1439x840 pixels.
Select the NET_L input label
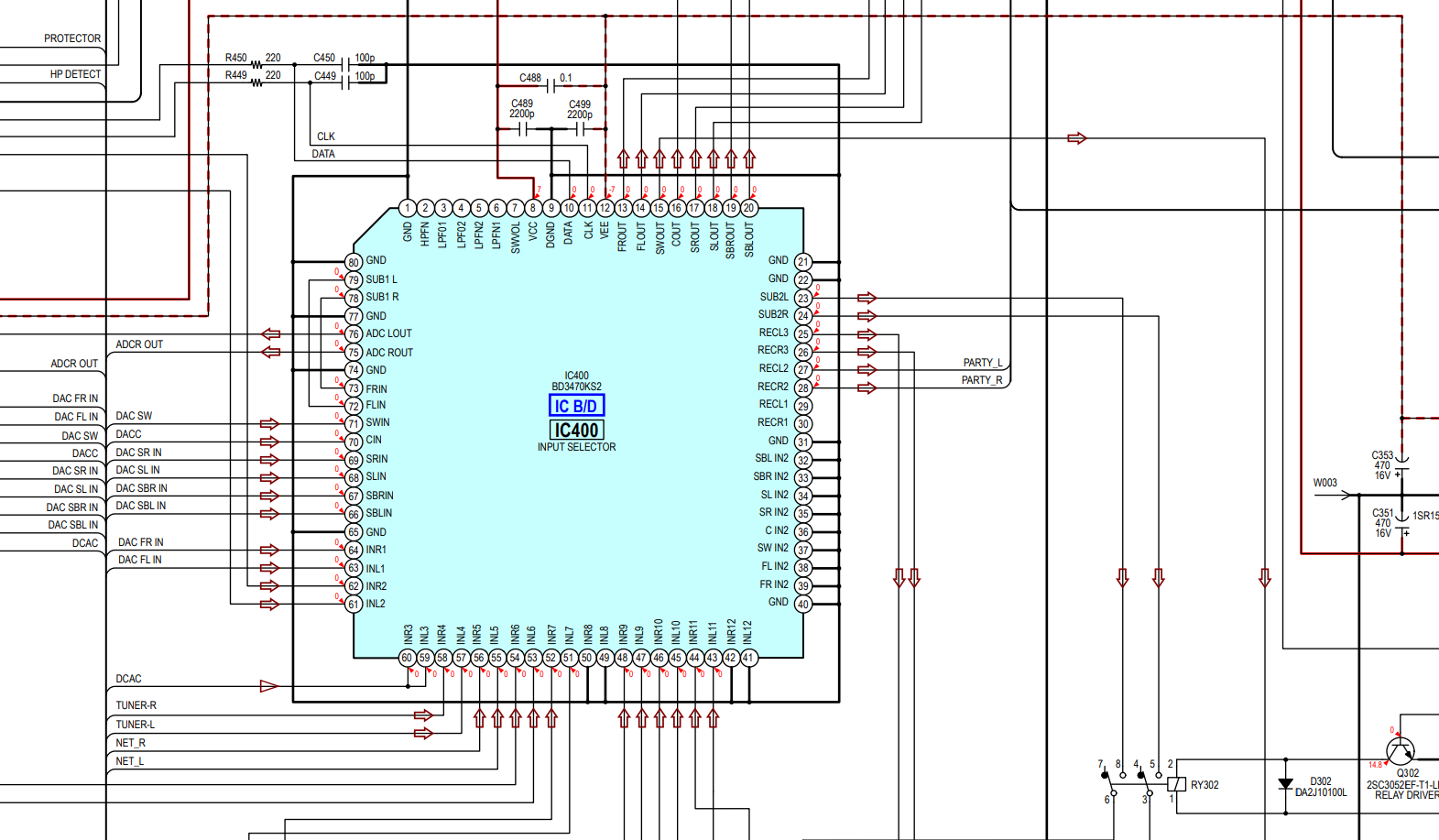[130, 761]
